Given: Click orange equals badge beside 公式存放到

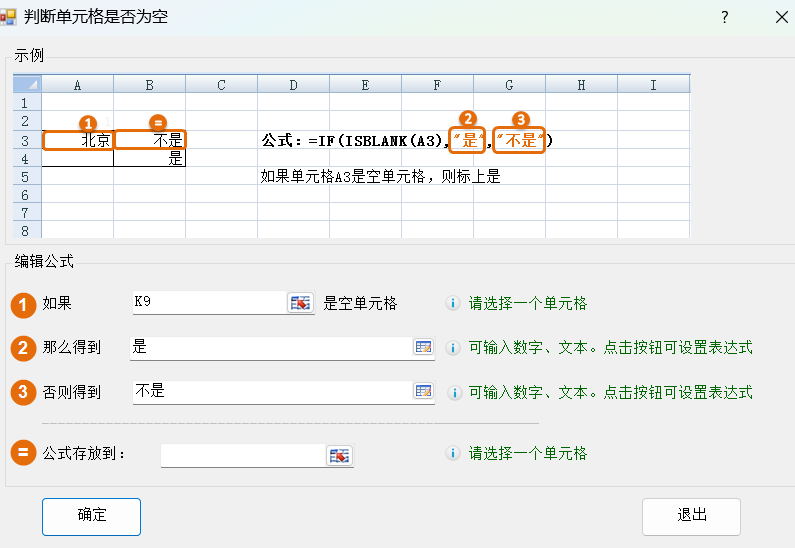Looking at the screenshot, I should [x=23, y=453].
